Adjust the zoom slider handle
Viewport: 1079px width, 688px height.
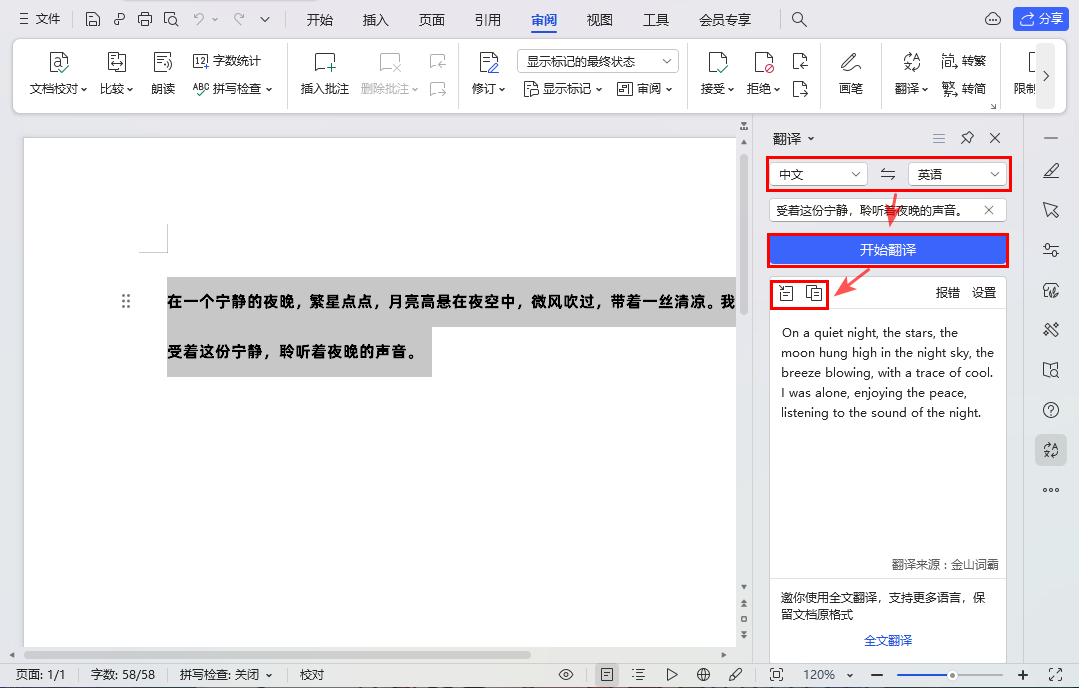click(952, 675)
